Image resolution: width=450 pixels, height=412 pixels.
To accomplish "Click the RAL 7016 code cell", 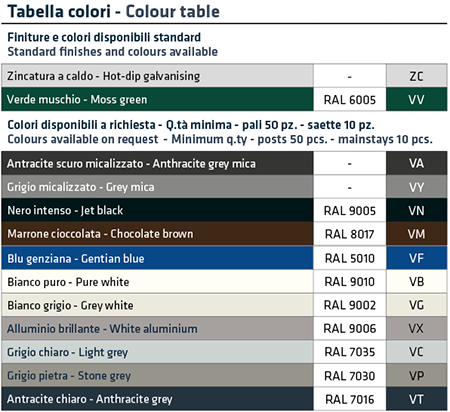I will (350, 399).
